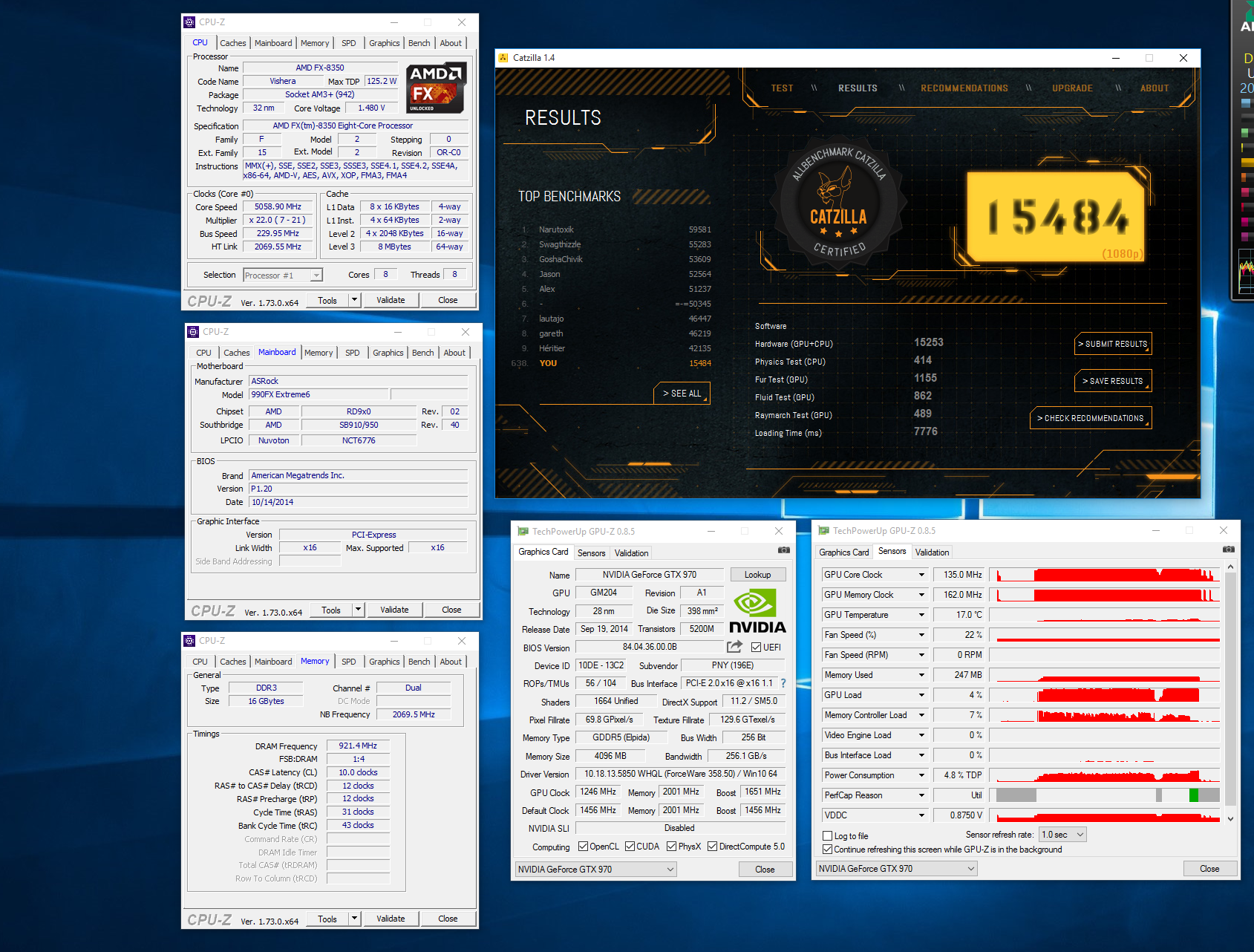Select the Narutoxik benchmark entry
1254x952 pixels.
615,229
